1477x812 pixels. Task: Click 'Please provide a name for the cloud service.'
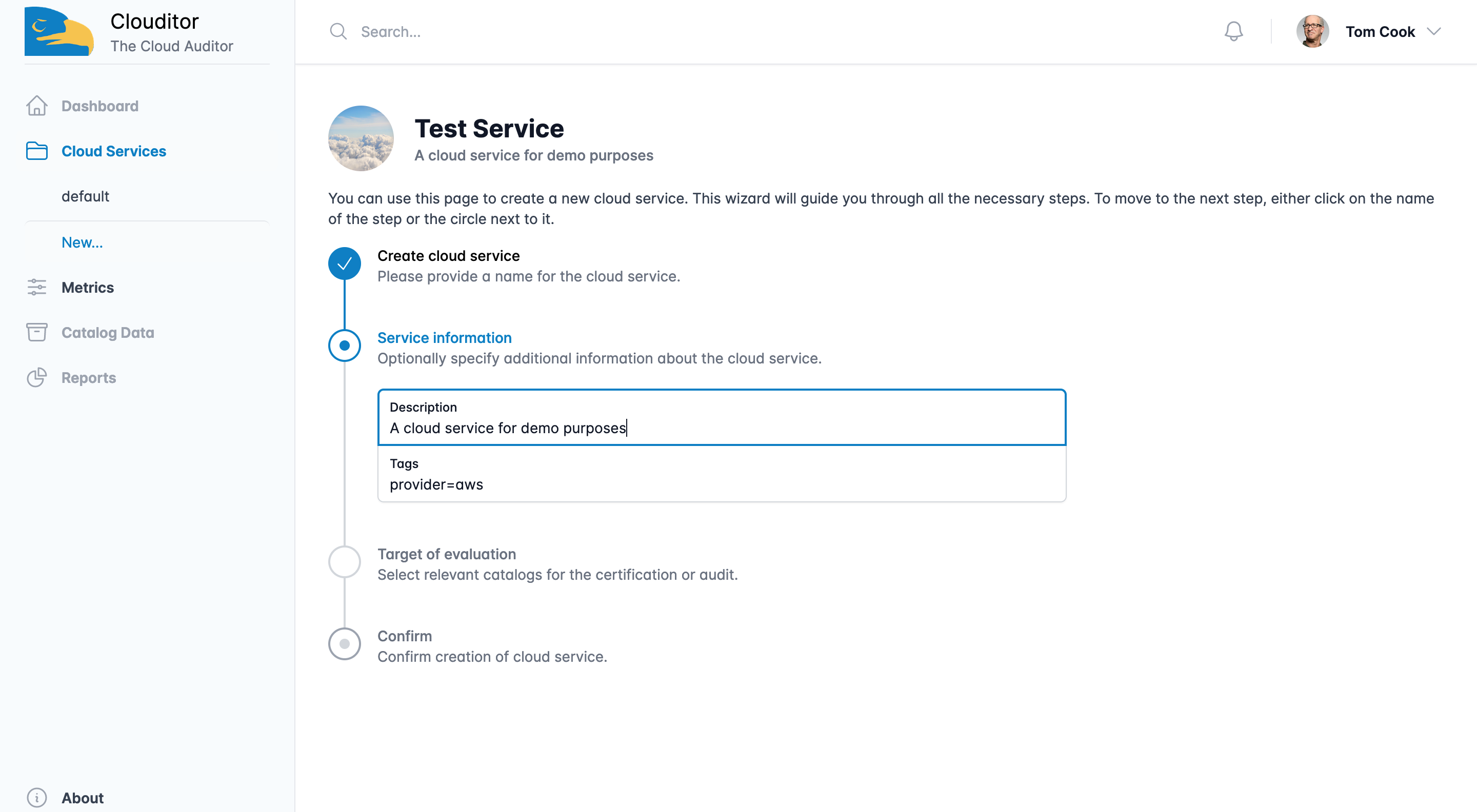(529, 276)
